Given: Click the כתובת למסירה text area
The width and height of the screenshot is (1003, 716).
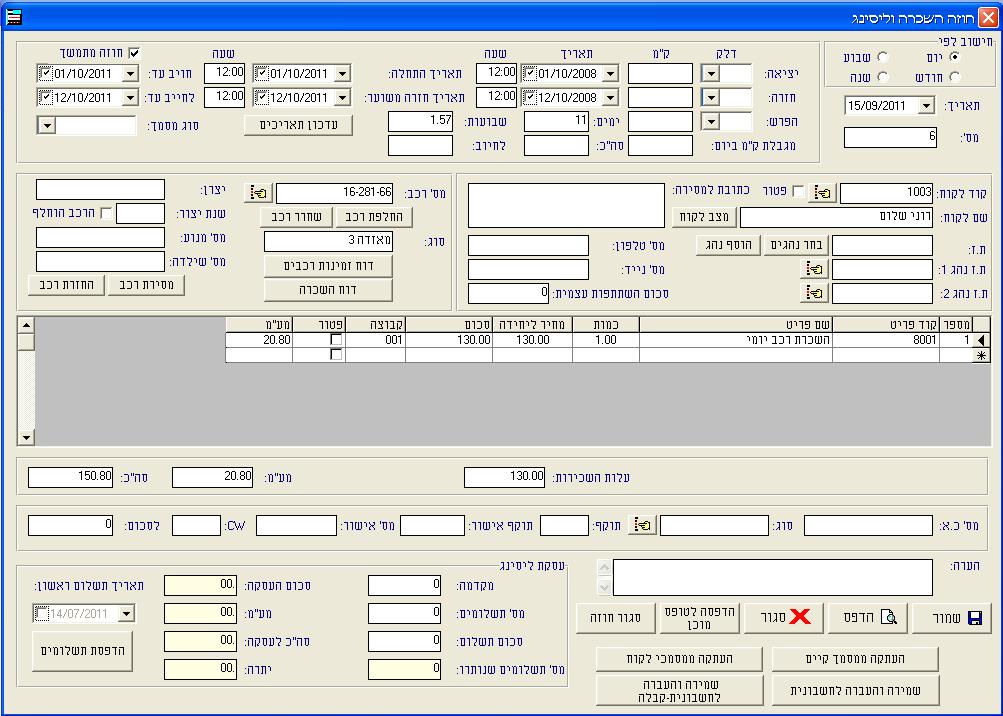Looking at the screenshot, I should point(566,205).
